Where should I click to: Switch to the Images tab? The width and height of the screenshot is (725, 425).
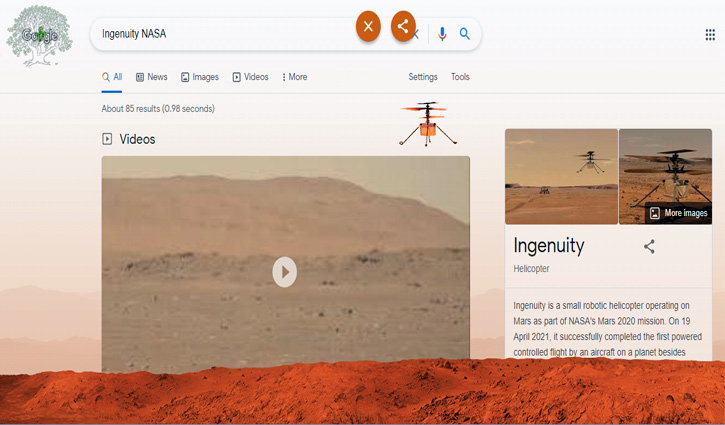200,77
